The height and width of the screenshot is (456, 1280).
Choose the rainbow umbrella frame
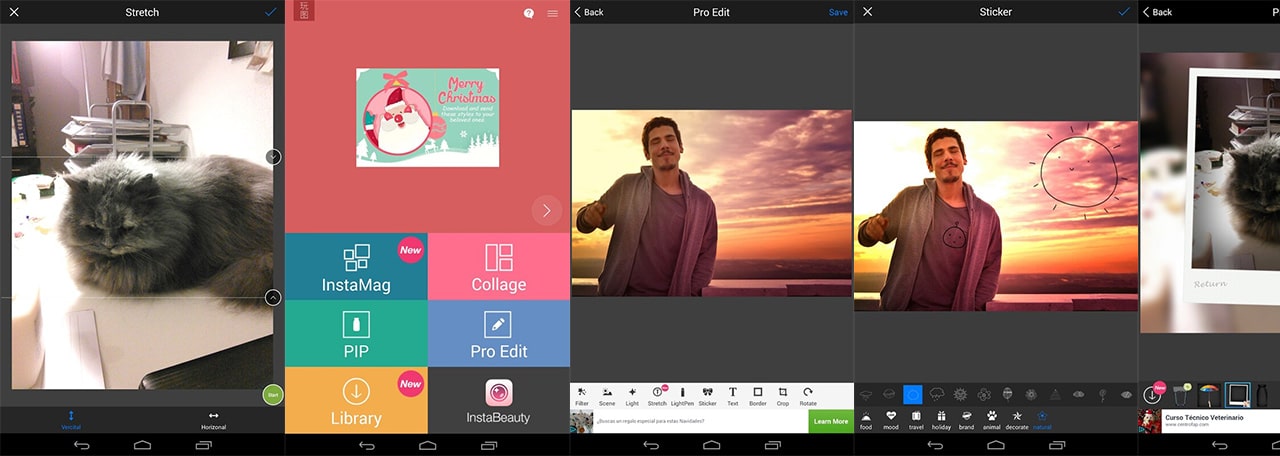point(1209,395)
